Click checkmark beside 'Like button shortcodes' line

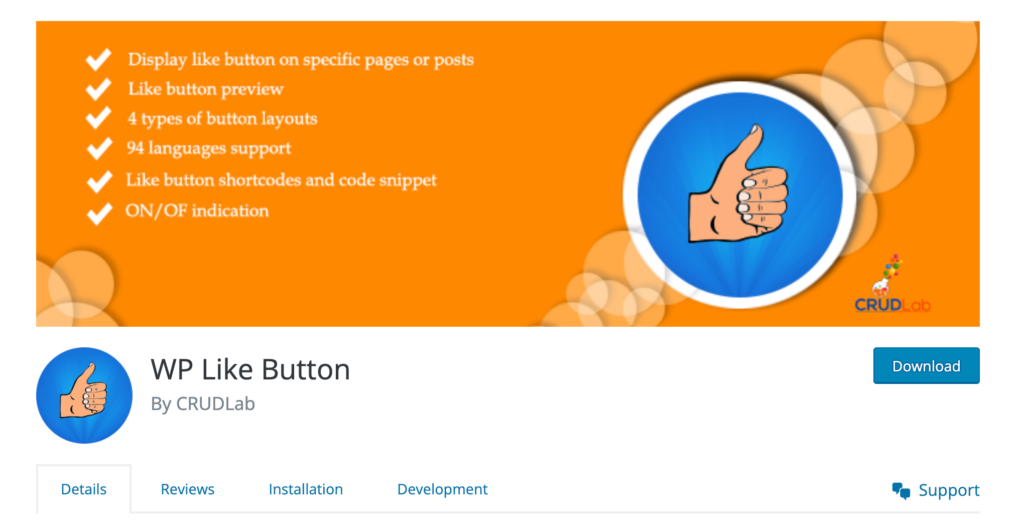coord(99,182)
